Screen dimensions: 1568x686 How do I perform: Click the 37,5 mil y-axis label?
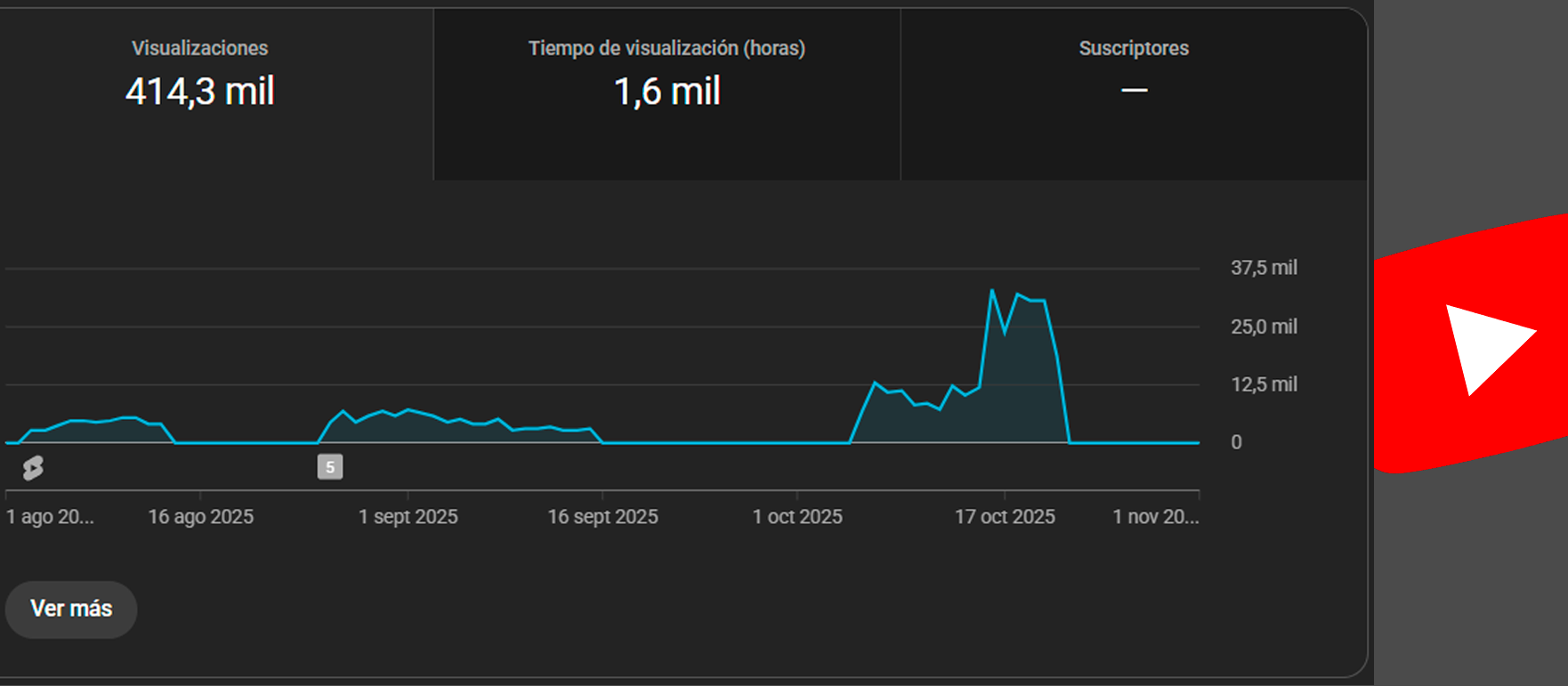tap(1263, 268)
